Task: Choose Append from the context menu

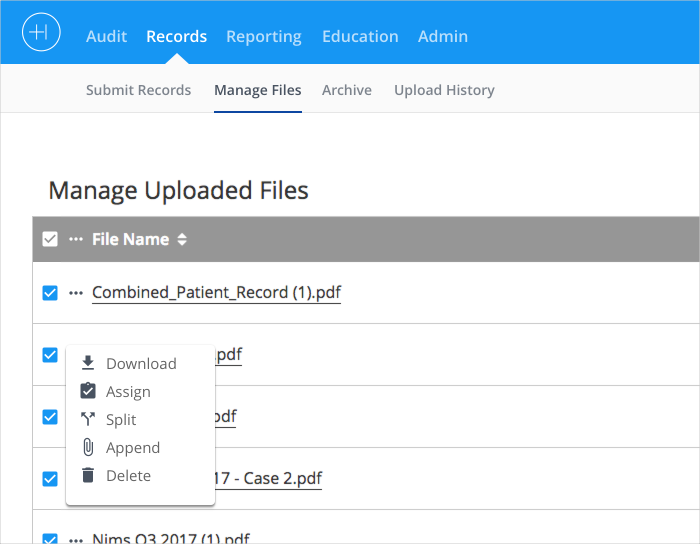Action: coord(140,448)
